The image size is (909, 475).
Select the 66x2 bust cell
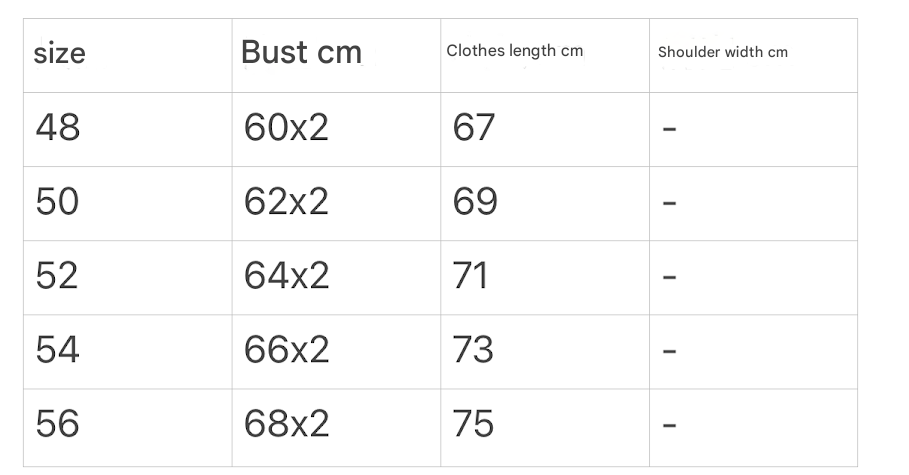(x=286, y=350)
